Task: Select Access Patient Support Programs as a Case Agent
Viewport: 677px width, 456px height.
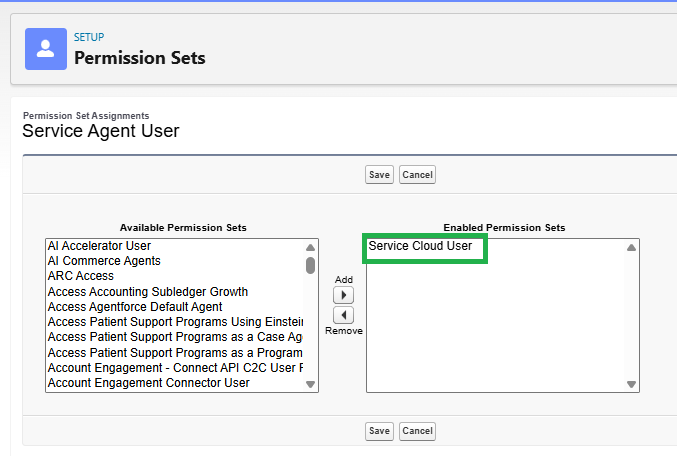Action: [x=175, y=337]
